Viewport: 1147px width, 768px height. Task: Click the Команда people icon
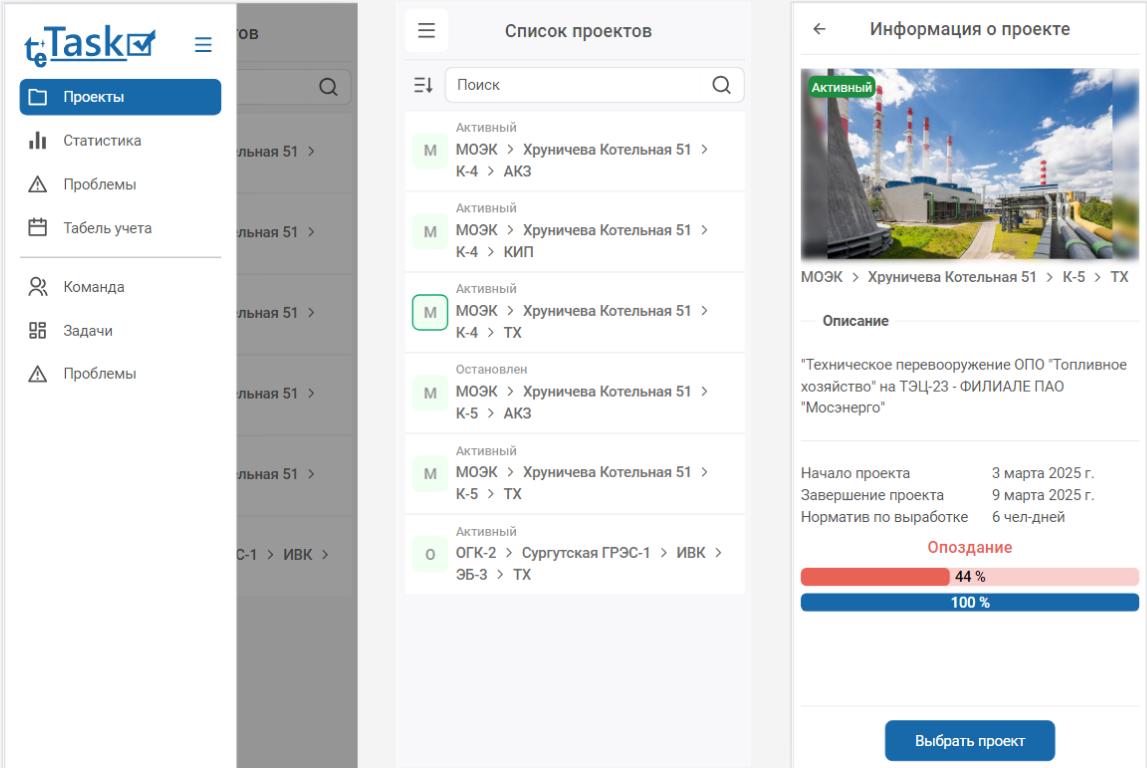(38, 287)
